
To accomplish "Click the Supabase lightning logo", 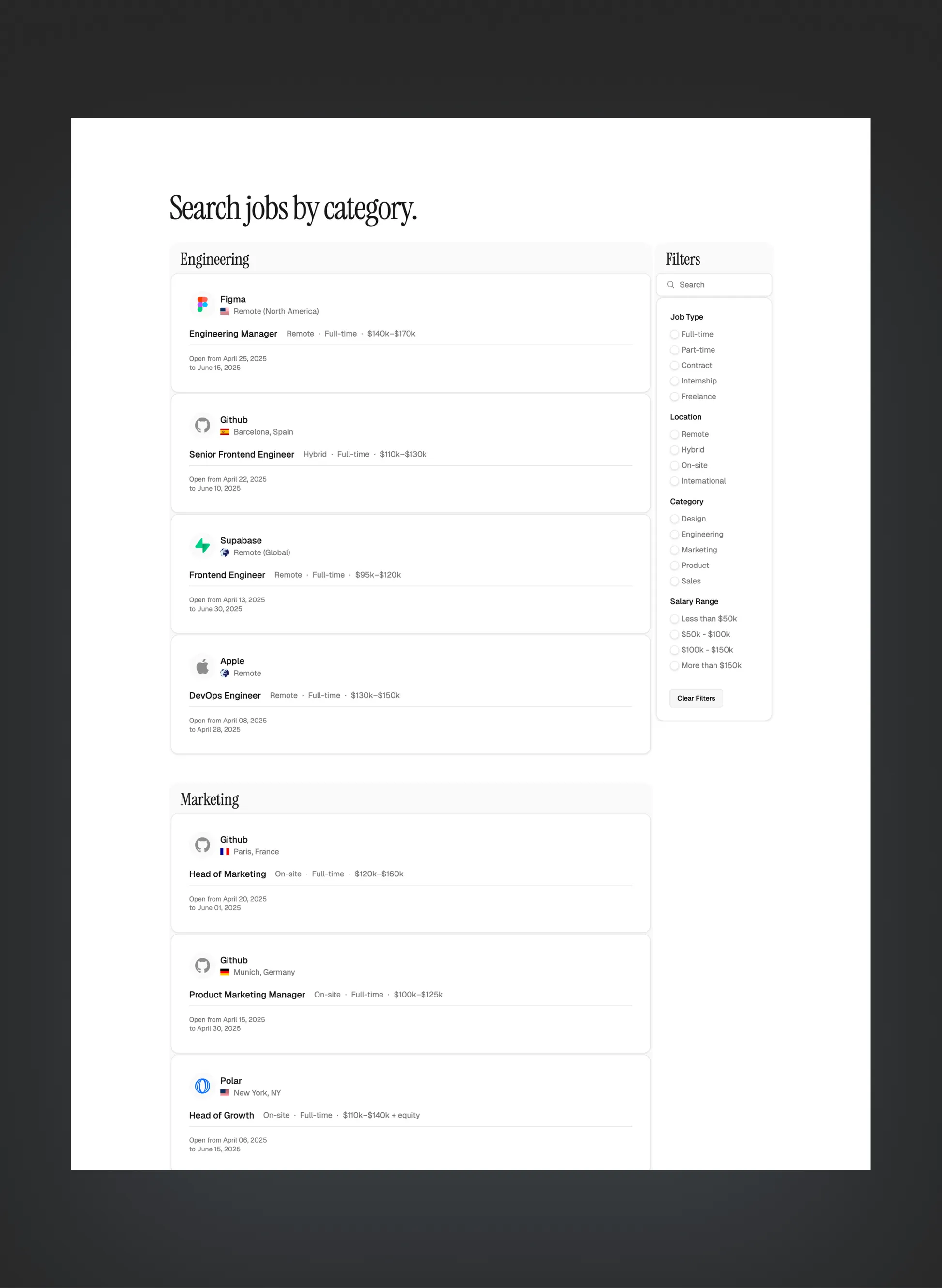I will (x=202, y=546).
